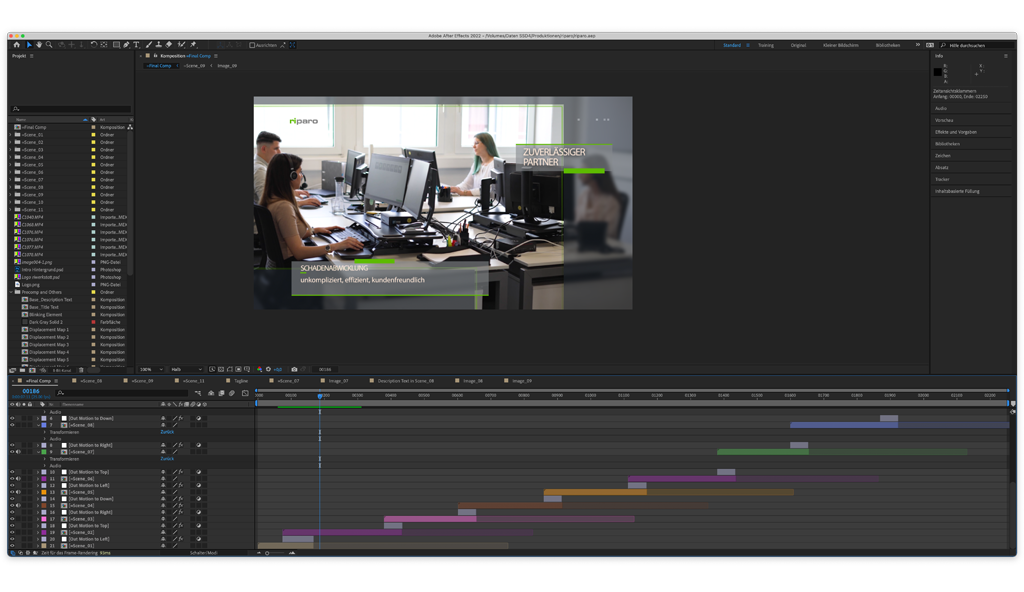The height and width of the screenshot is (592, 1024).
Task: Switch to the Tagline timeline tab
Action: 240,381
